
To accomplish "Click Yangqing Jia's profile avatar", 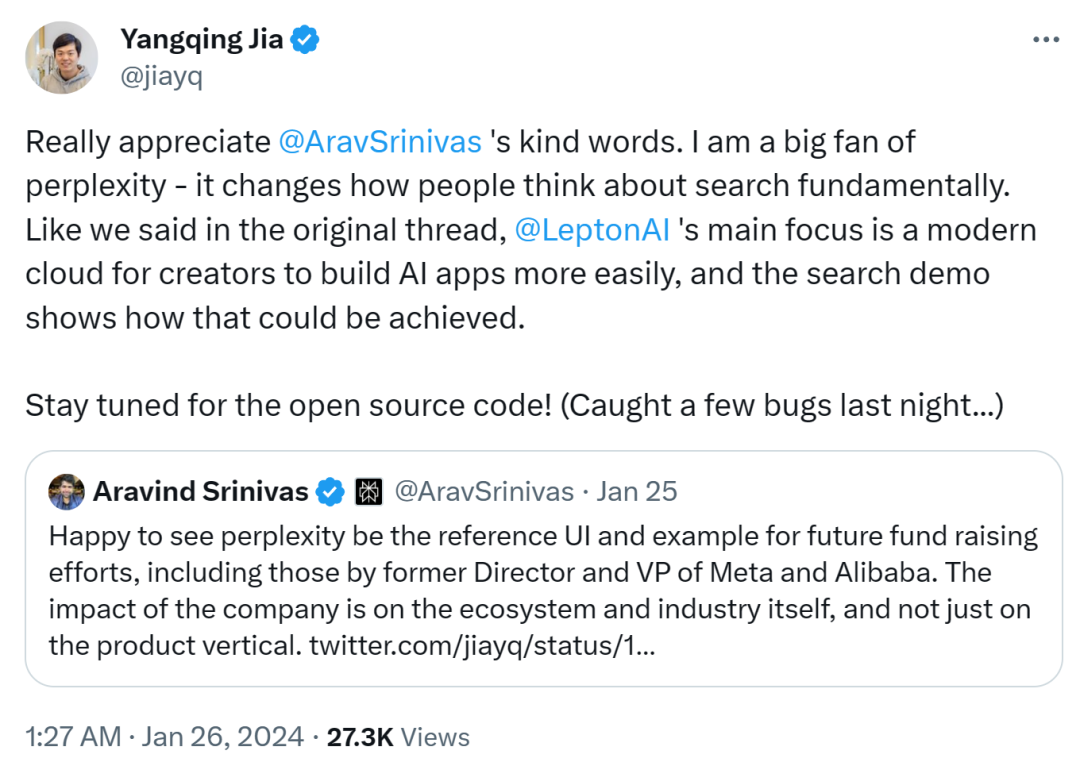I will pyautogui.click(x=62, y=58).
